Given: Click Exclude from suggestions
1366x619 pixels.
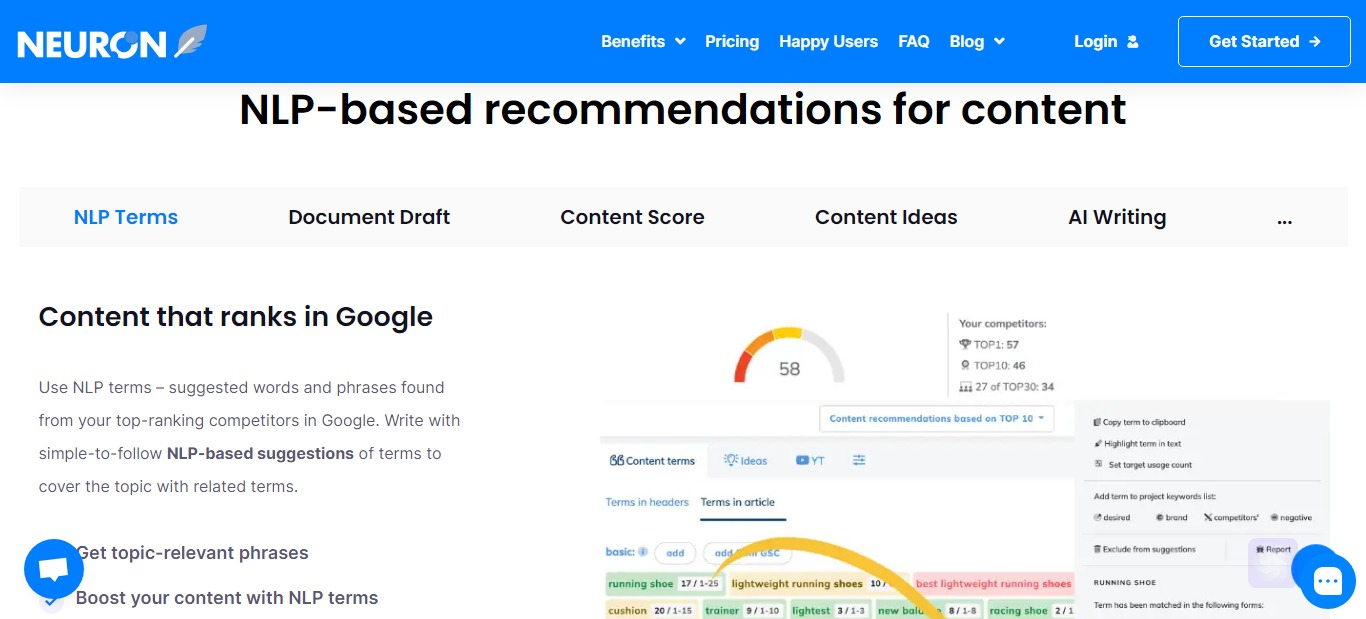Looking at the screenshot, I should (1145, 549).
